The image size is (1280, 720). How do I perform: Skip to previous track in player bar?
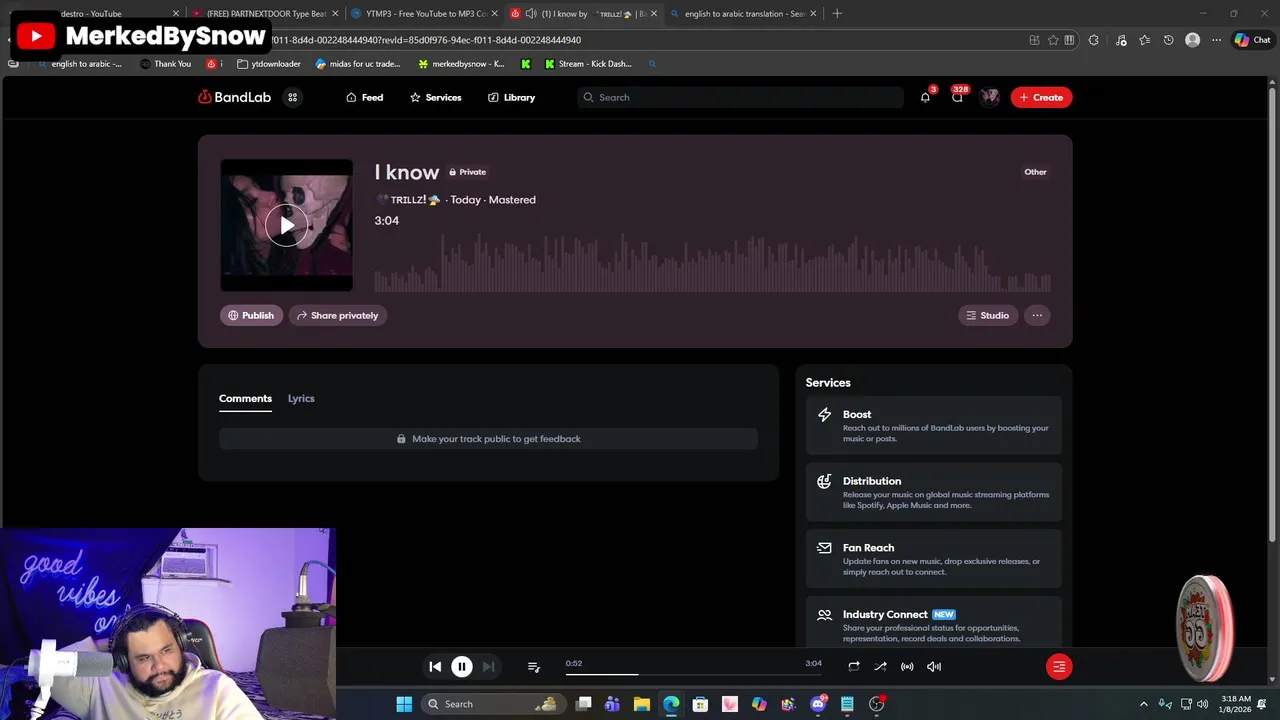pos(435,666)
